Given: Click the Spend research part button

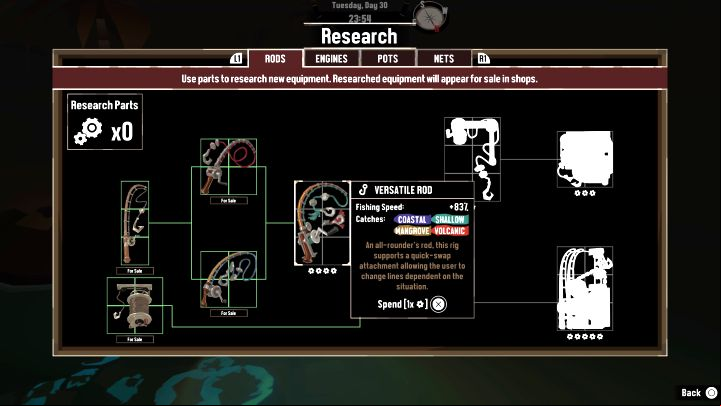Looking at the screenshot, I should [412, 304].
